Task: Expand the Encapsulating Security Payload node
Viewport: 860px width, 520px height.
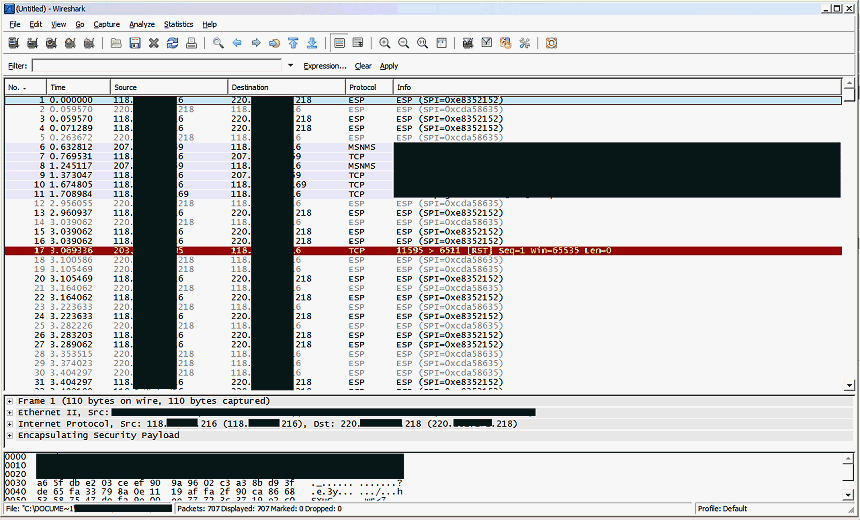Action: (x=10, y=435)
